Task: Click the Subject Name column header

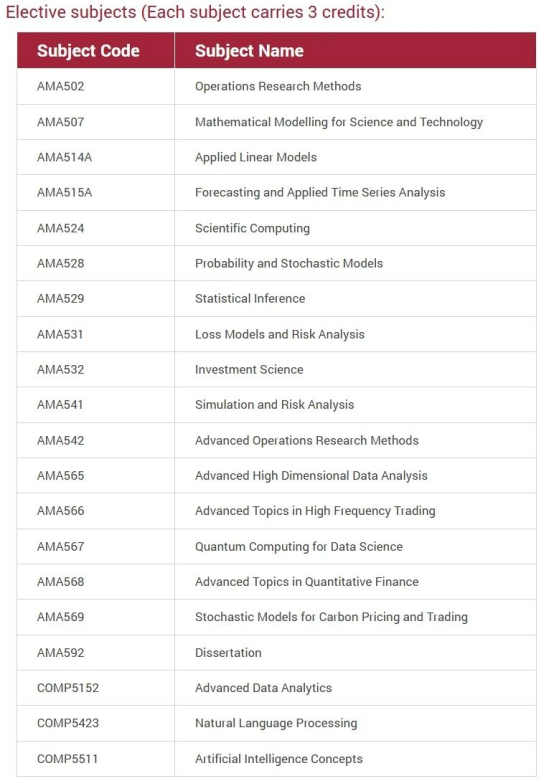Action: (x=249, y=51)
